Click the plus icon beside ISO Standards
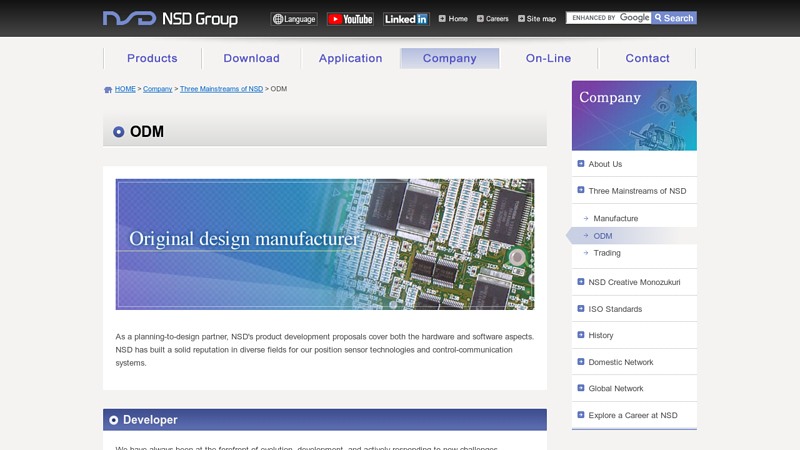800x450 pixels. [x=581, y=309]
